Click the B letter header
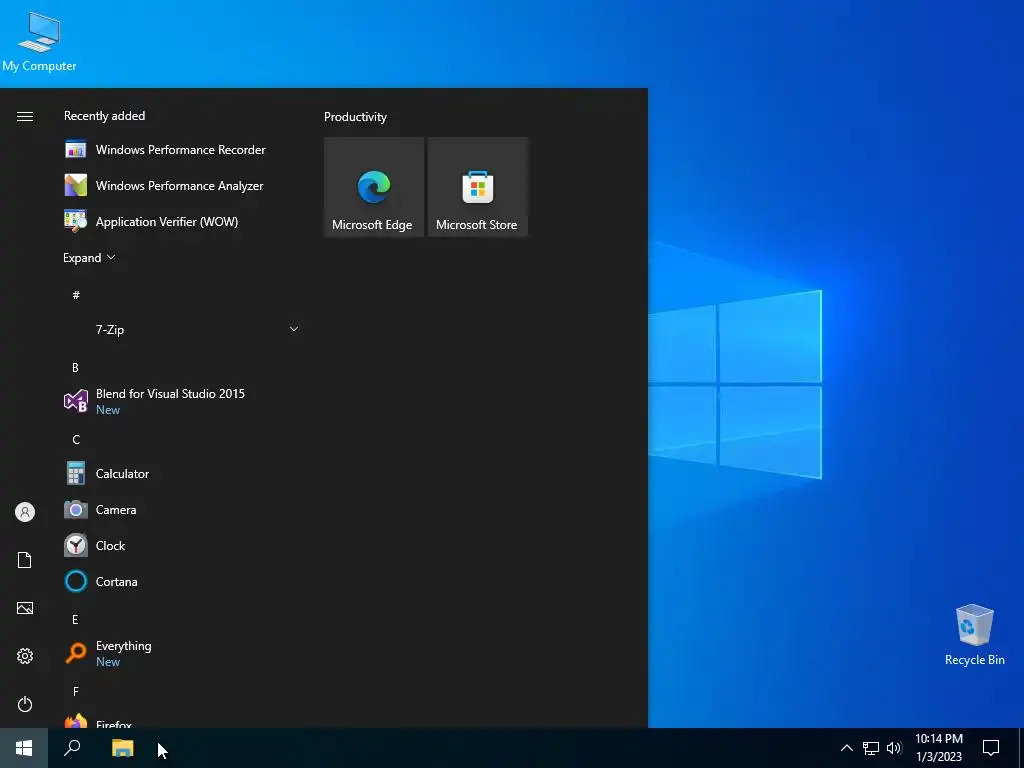 coord(75,368)
